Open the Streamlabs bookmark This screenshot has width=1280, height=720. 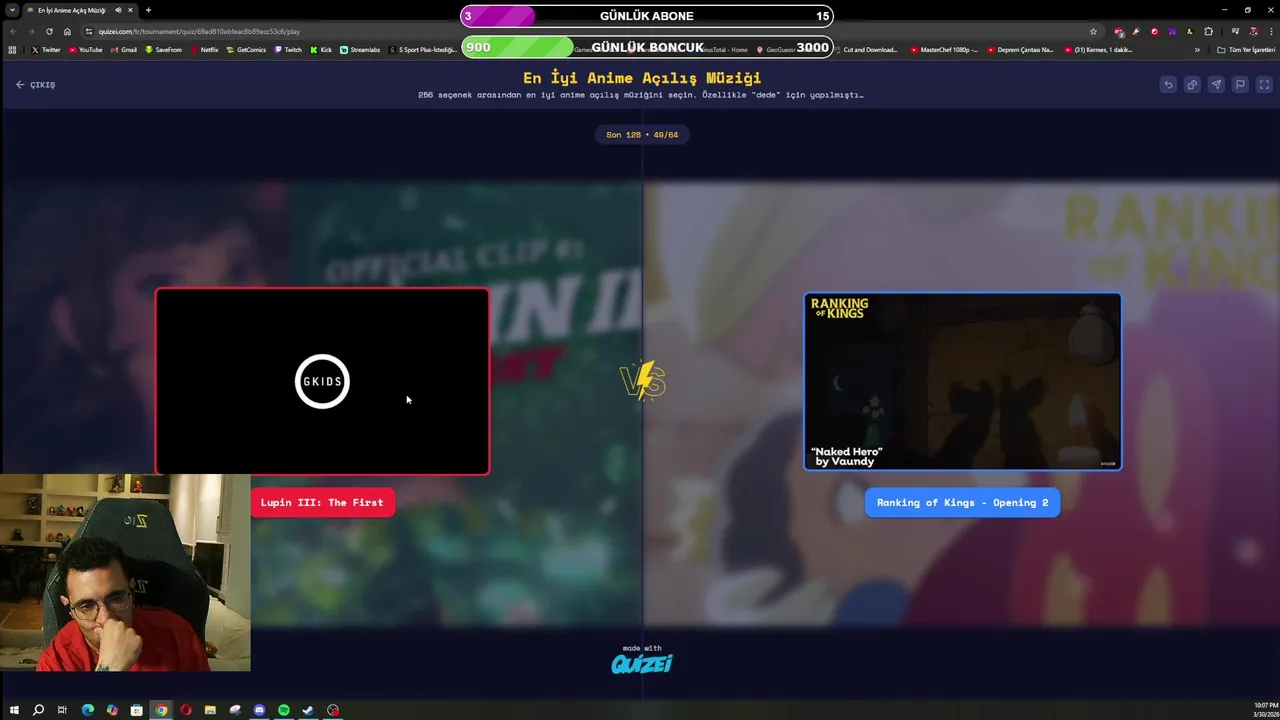360,50
